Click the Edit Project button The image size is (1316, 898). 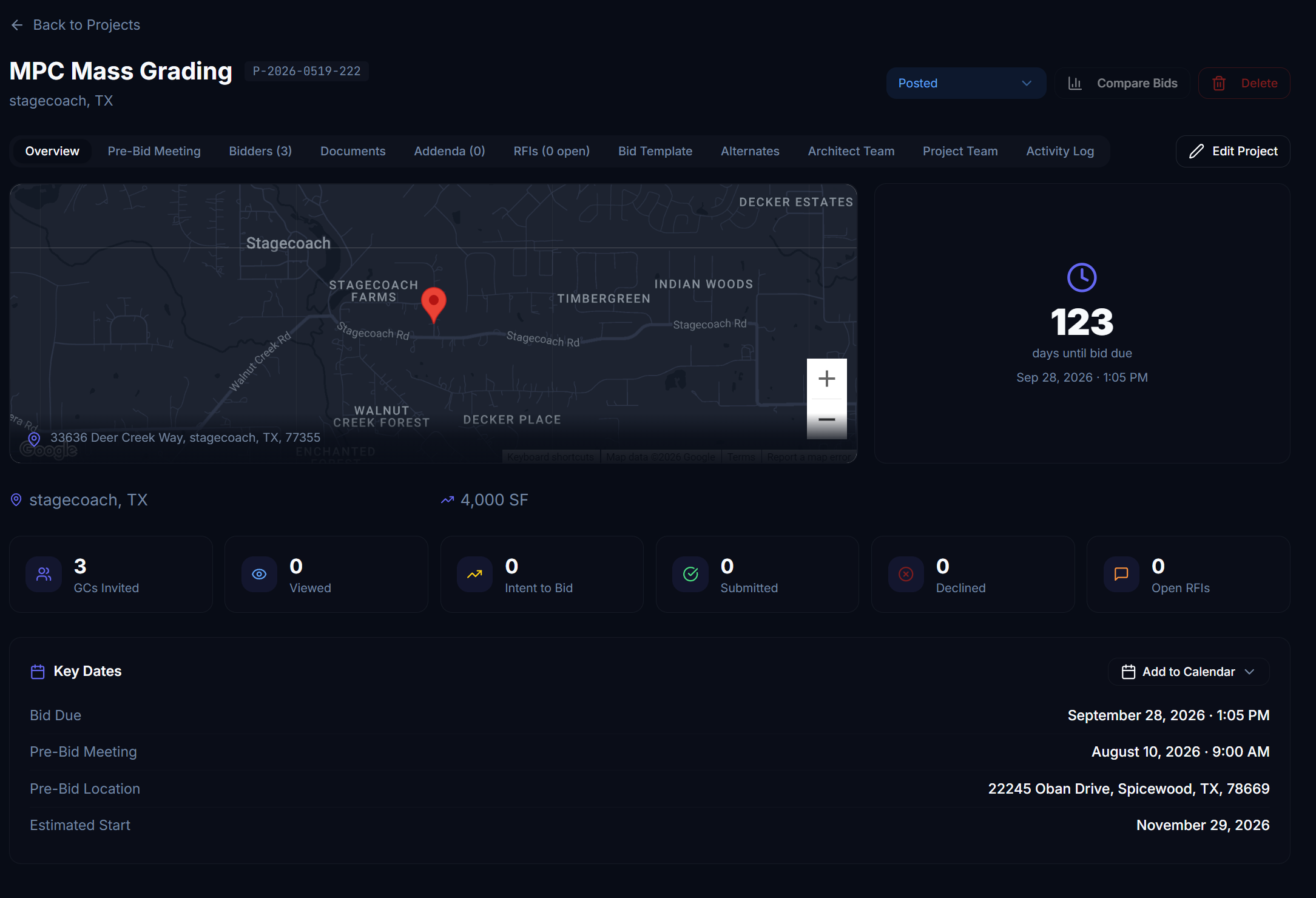click(1233, 151)
